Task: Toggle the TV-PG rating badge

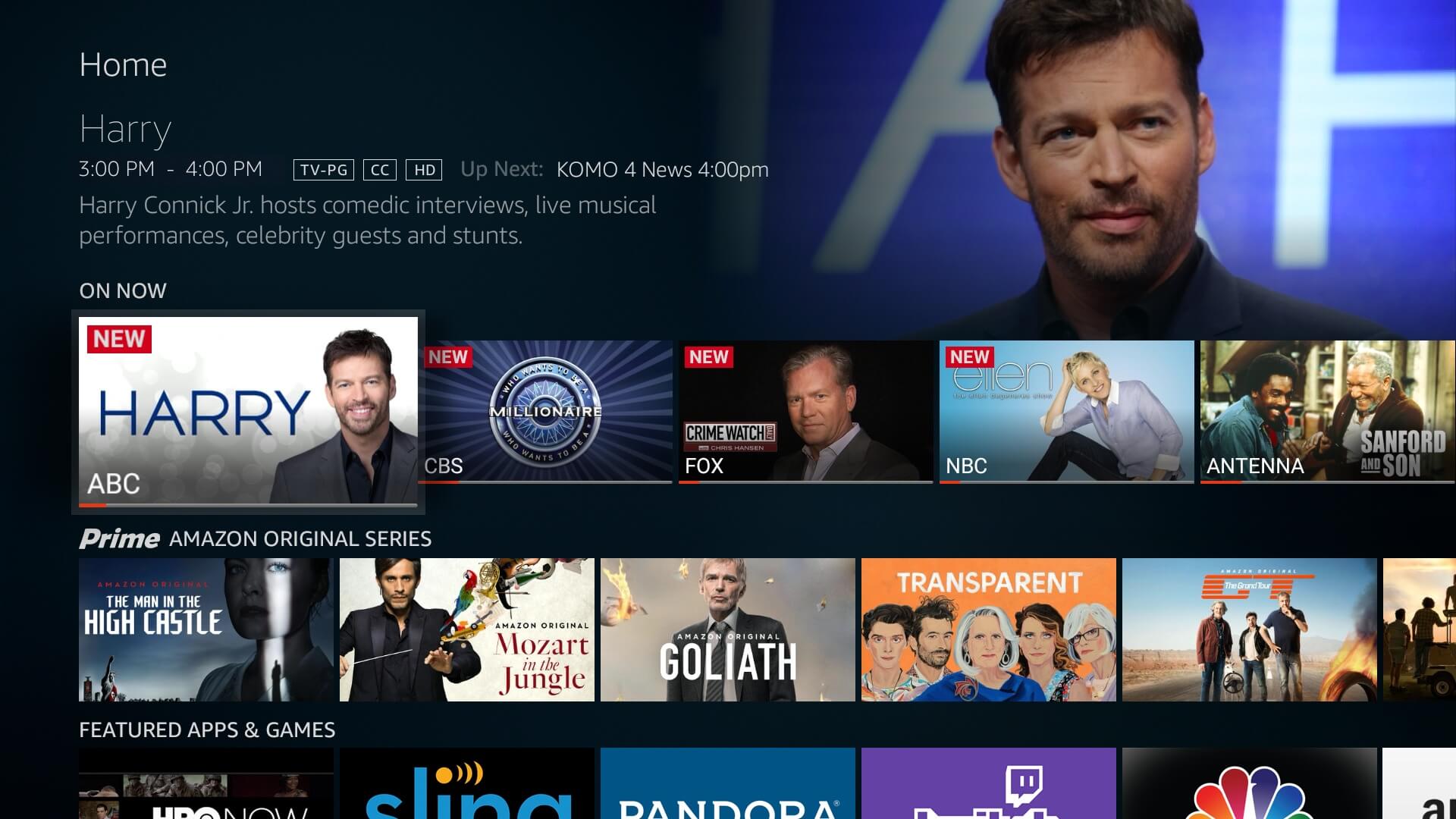Action: (x=323, y=169)
